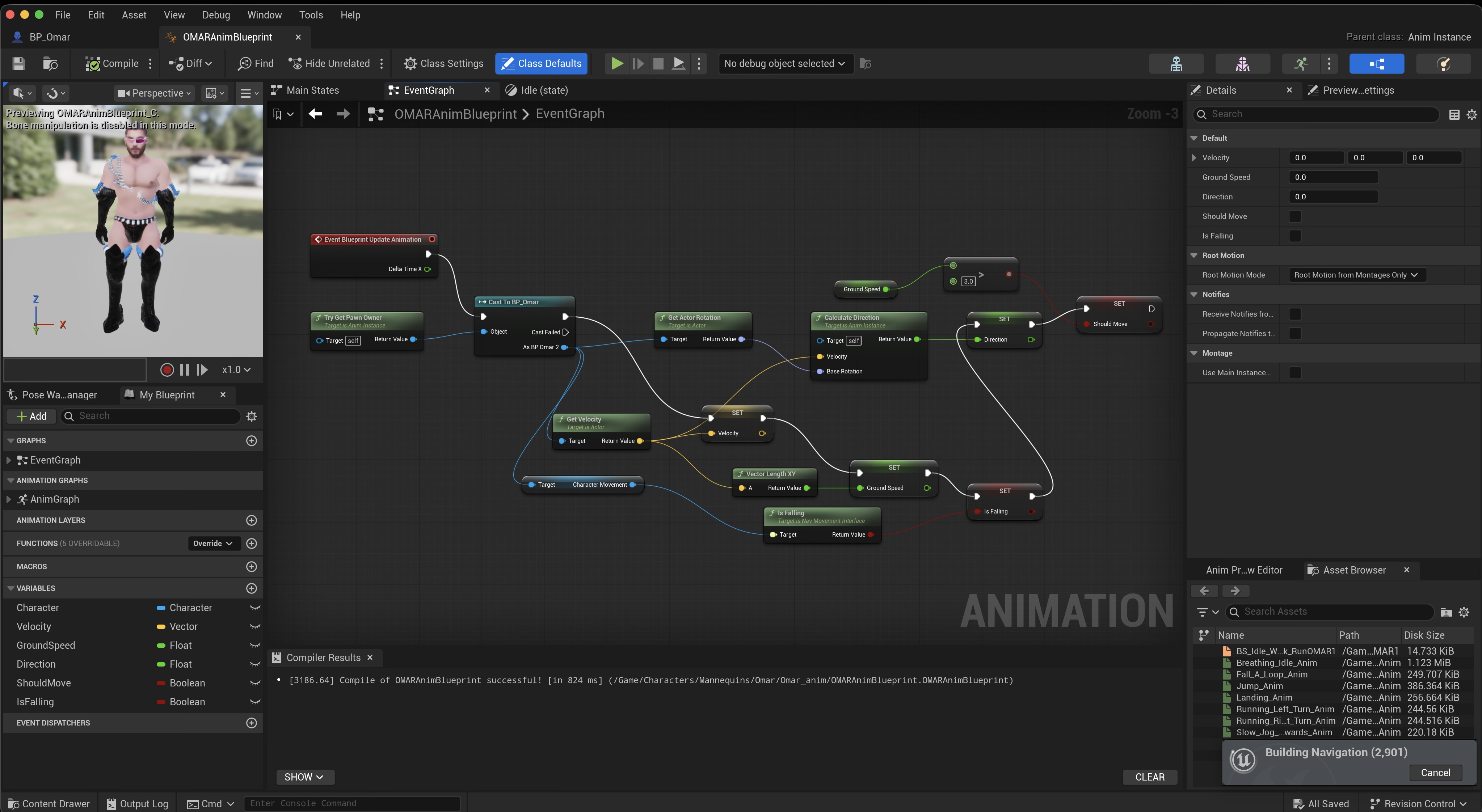The image size is (1482, 812).
Task: Toggle the Is Falling checkbox
Action: (x=1295, y=236)
